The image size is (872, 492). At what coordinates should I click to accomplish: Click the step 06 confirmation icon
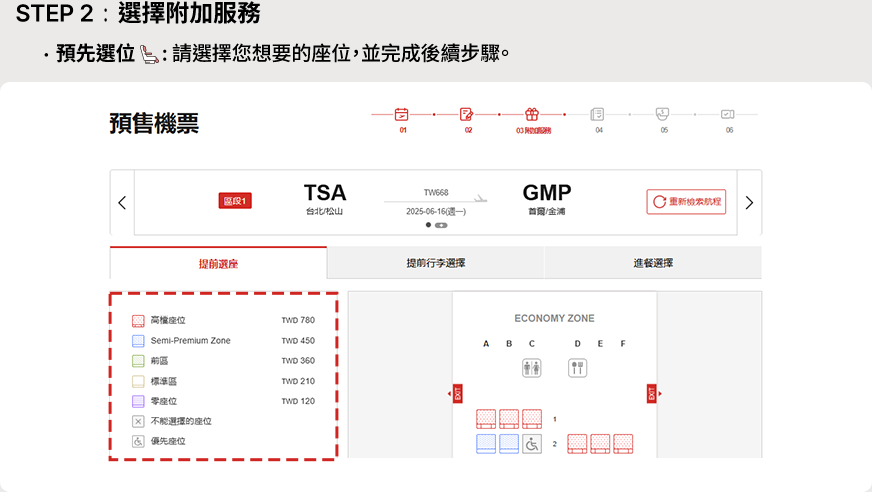pyautogui.click(x=727, y=114)
